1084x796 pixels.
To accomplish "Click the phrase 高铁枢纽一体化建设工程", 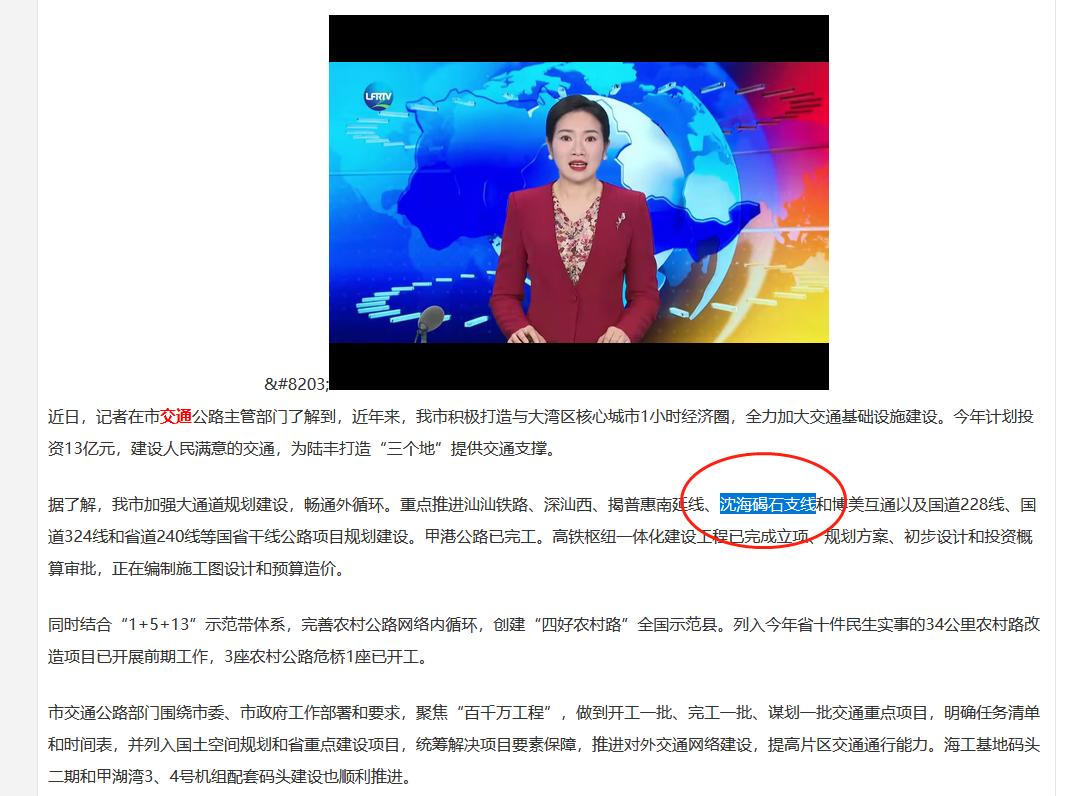I will tap(639, 537).
